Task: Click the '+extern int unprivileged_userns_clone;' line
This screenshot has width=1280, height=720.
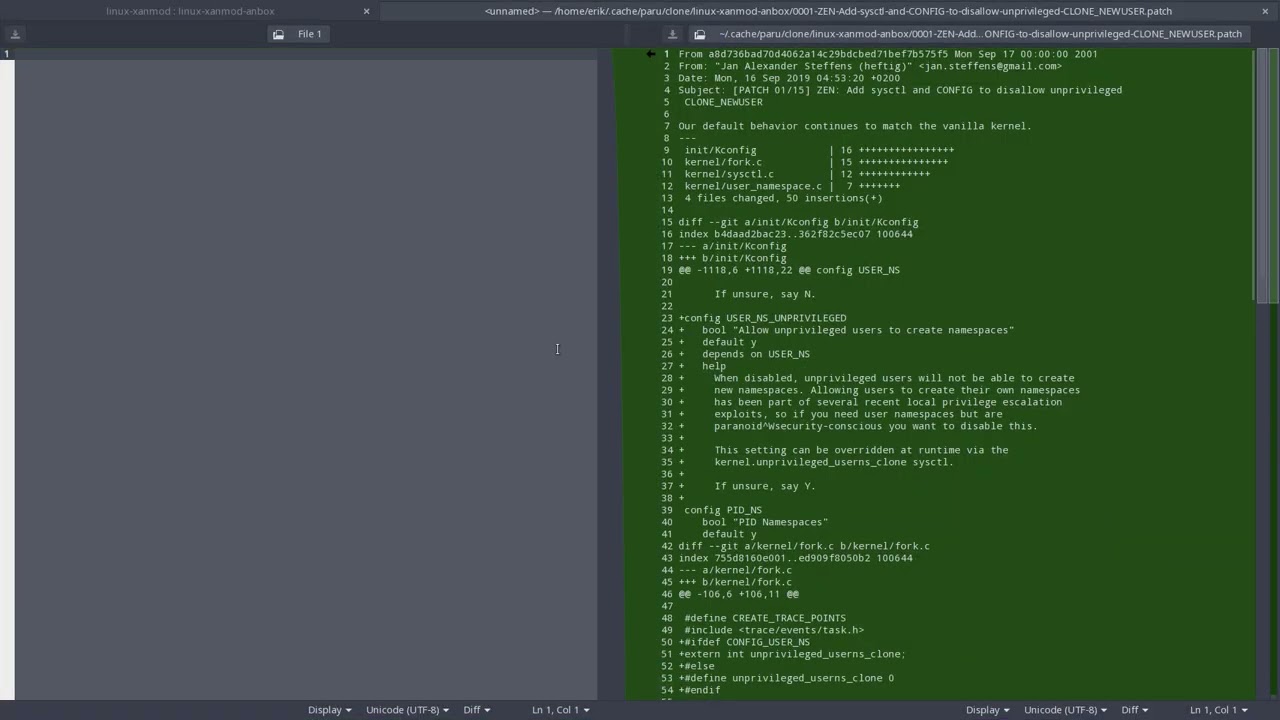Action: click(792, 654)
